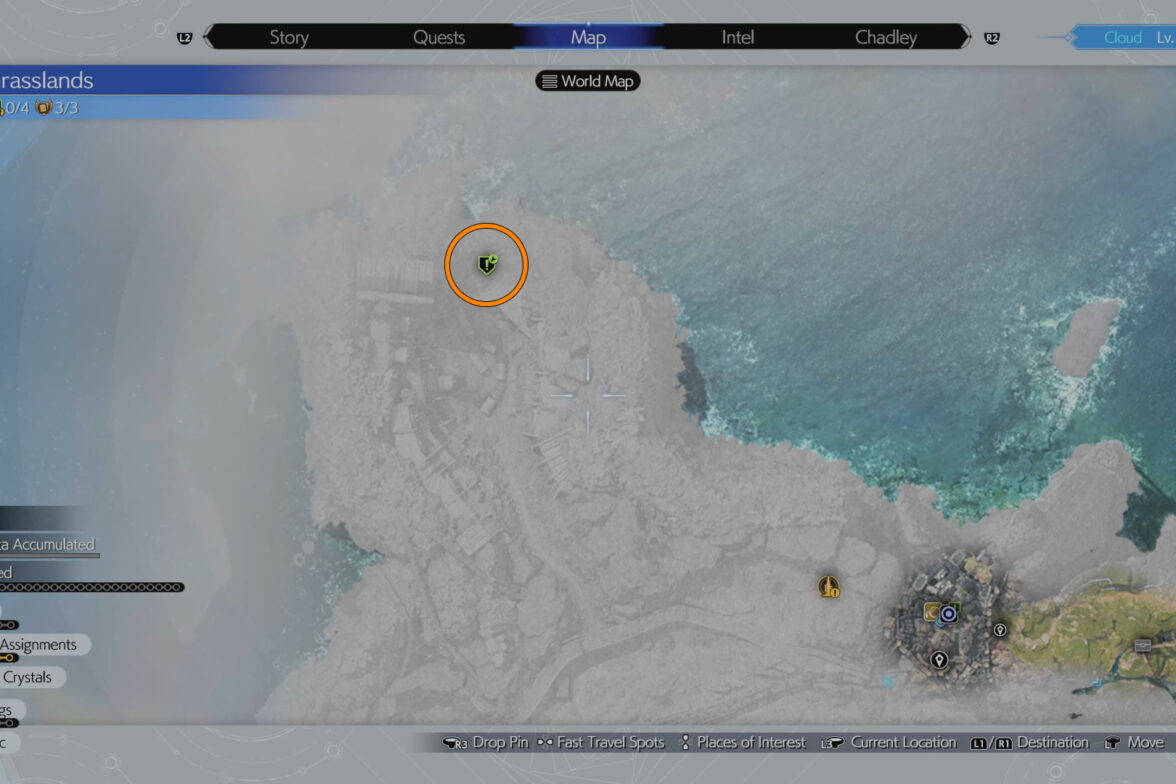Select the Cloud character panel
This screenshot has height=784, width=1176.
point(1124,38)
